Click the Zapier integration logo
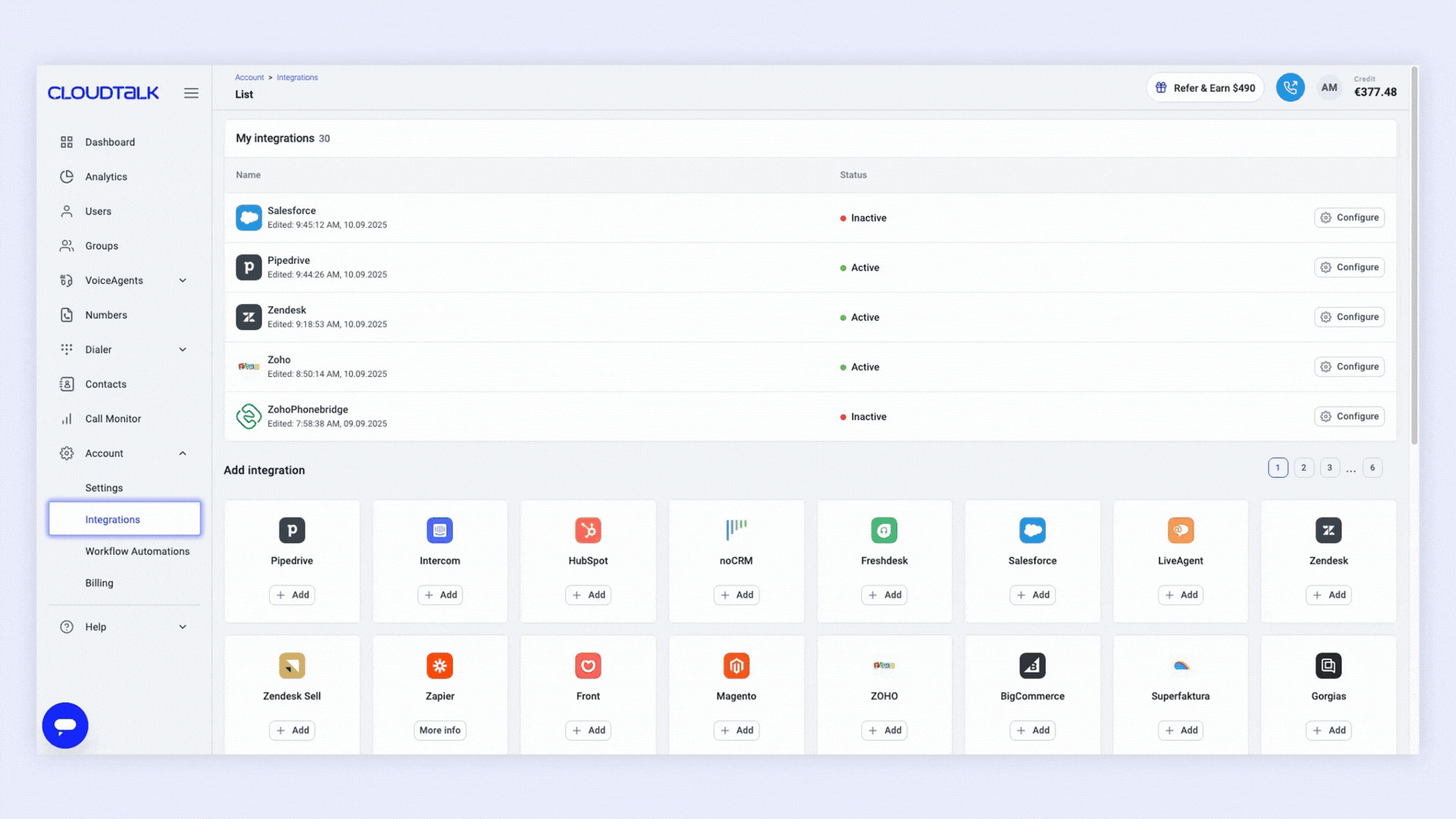This screenshot has height=819, width=1456. pyautogui.click(x=440, y=666)
